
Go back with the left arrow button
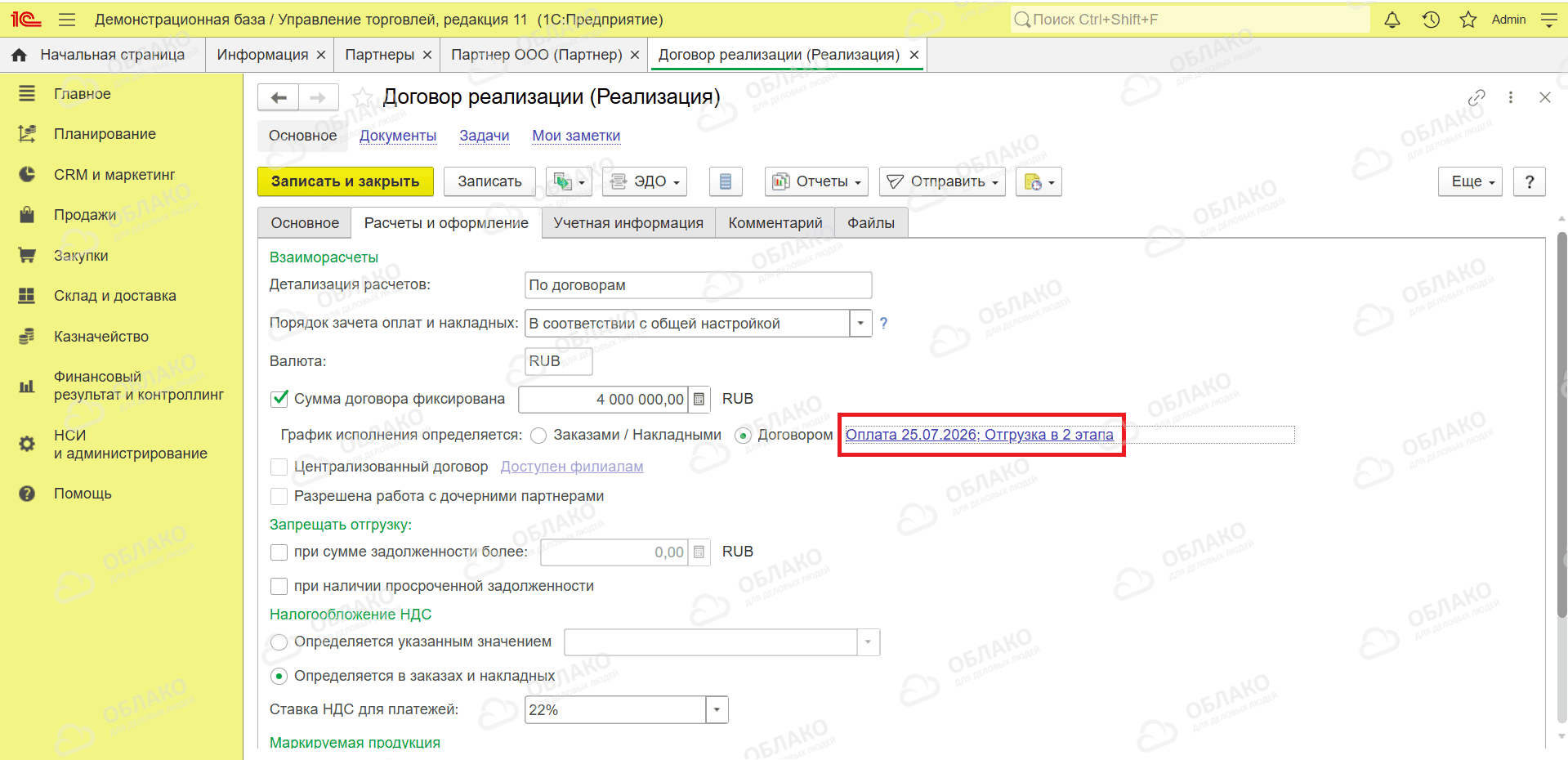click(x=279, y=97)
